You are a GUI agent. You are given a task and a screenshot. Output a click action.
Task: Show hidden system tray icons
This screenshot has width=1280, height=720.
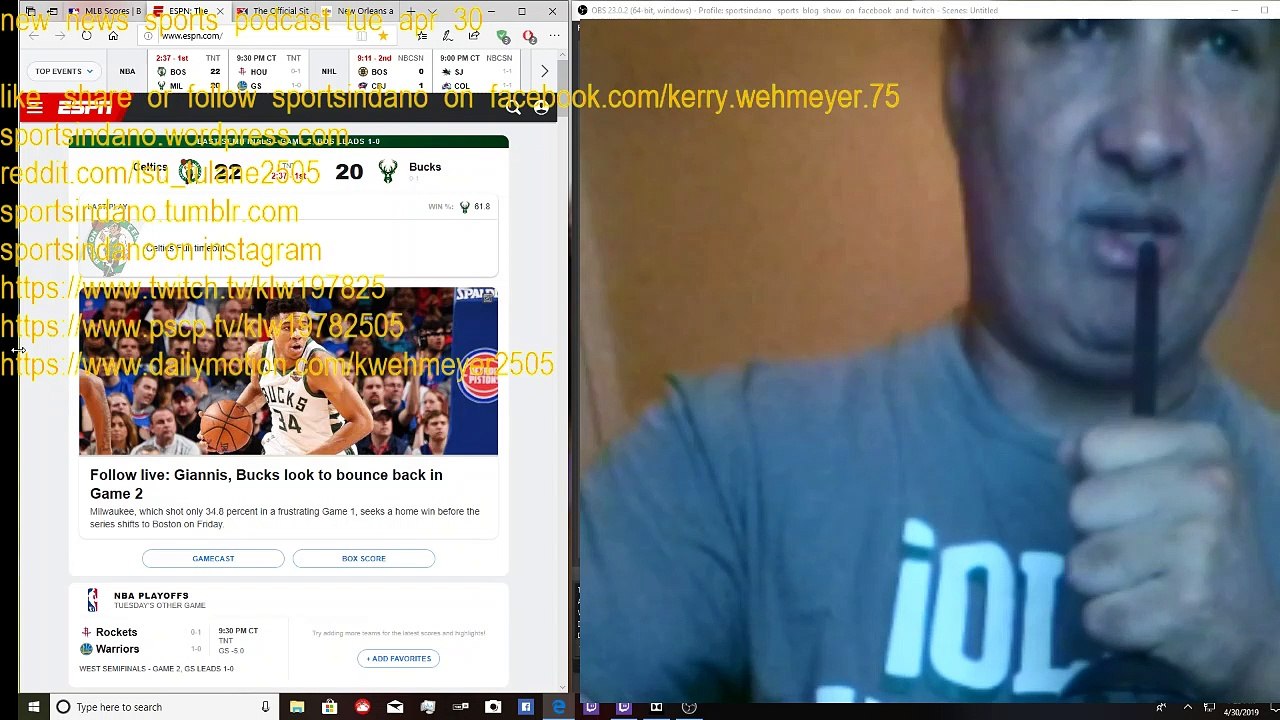1187,707
